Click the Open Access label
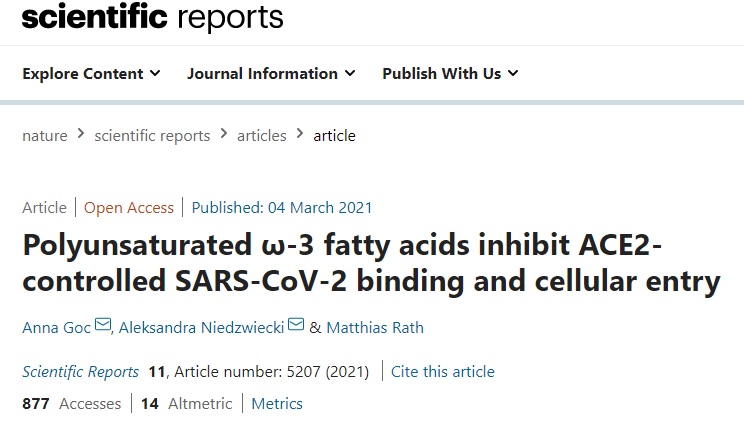 [x=128, y=208]
